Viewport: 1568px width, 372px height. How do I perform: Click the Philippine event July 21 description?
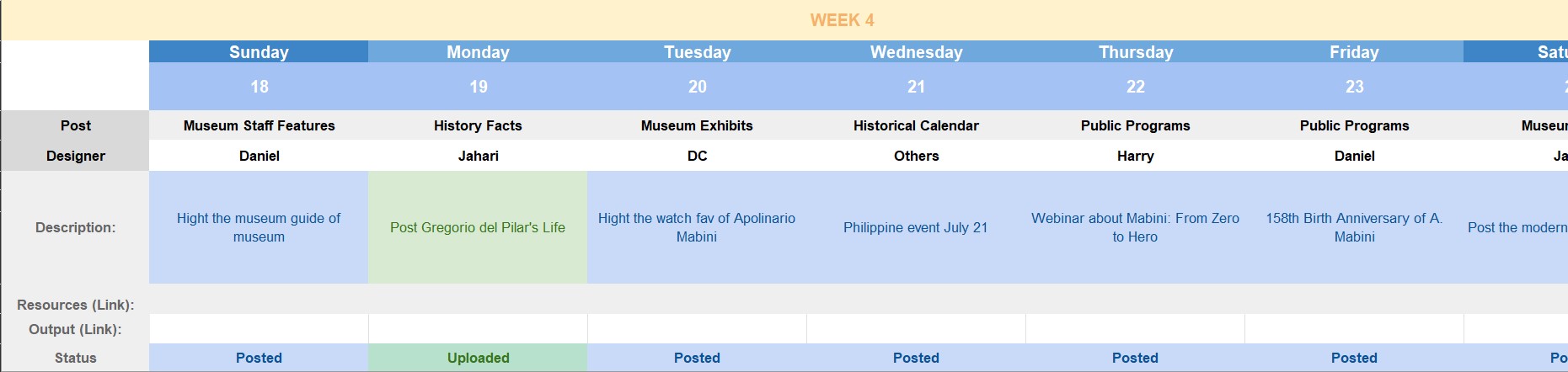tap(916, 227)
